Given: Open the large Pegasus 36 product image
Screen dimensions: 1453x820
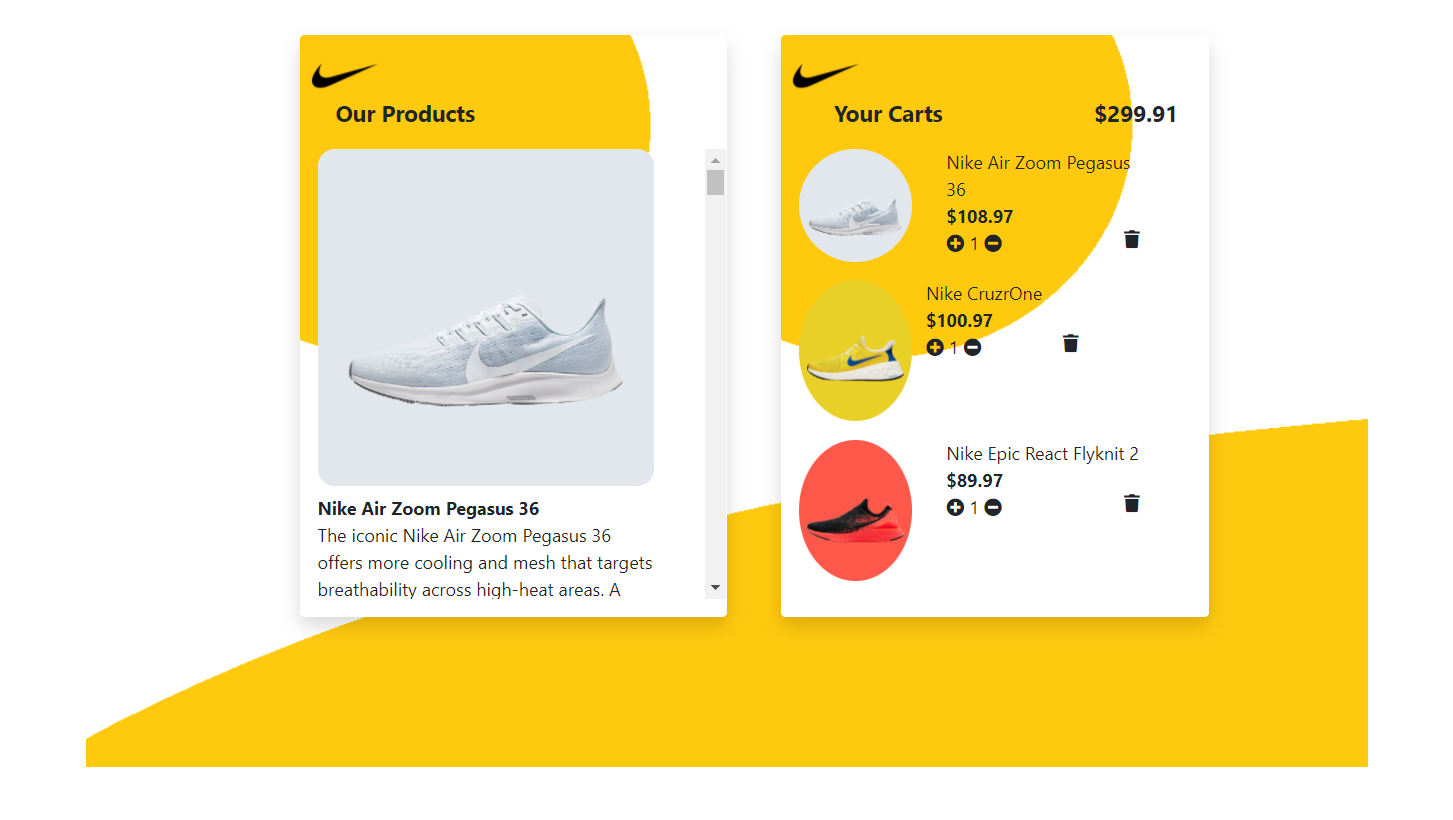Looking at the screenshot, I should pyautogui.click(x=486, y=317).
